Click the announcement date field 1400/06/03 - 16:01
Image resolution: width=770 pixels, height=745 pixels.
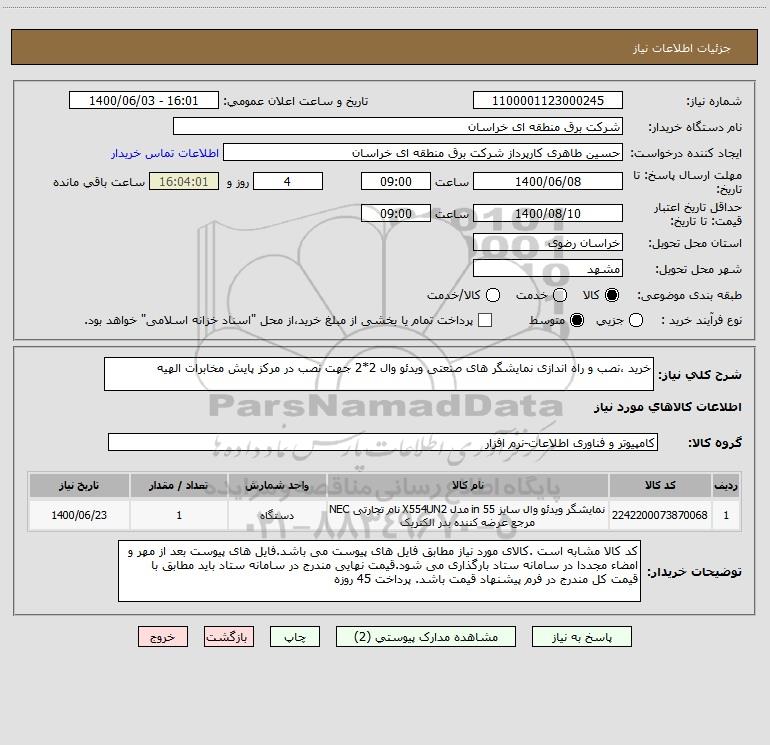[143, 100]
